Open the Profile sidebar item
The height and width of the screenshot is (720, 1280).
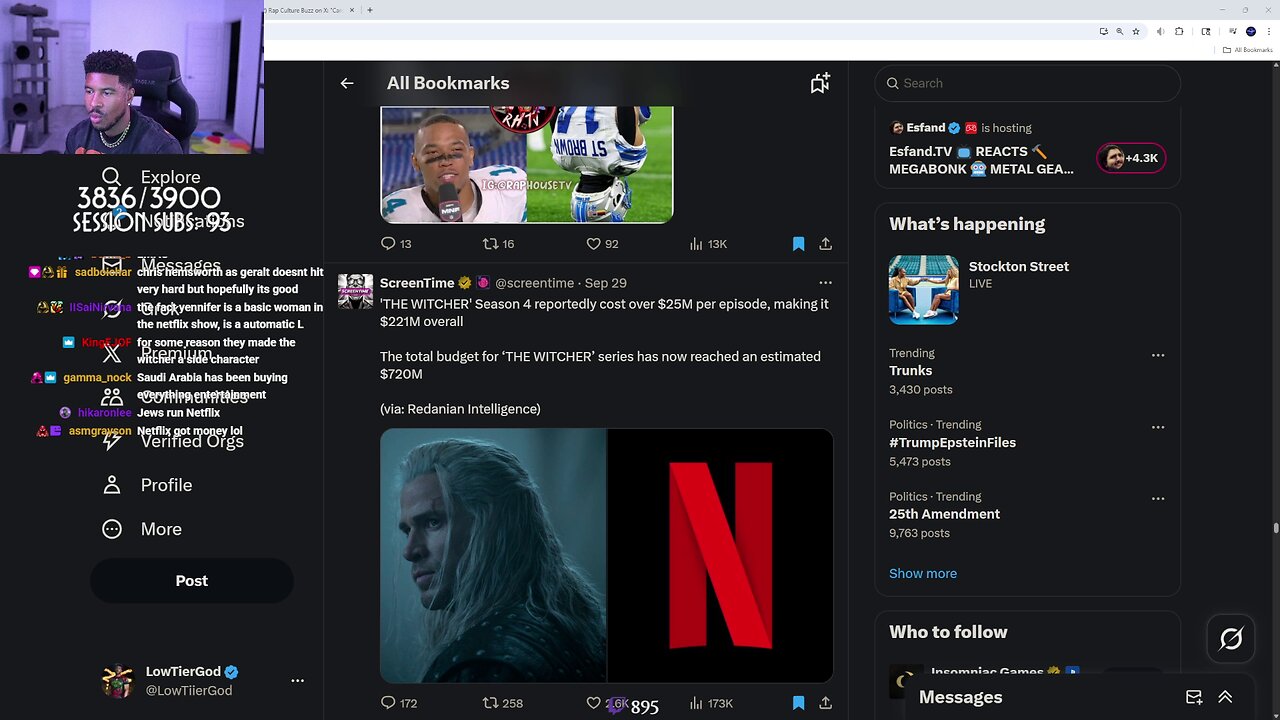147,485
